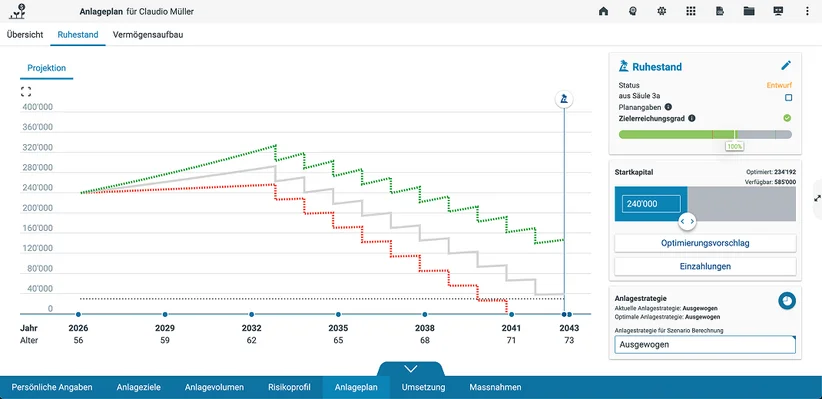The height and width of the screenshot is (399, 822).
Task: Open the three-dot overflow menu
Action: pos(807,11)
